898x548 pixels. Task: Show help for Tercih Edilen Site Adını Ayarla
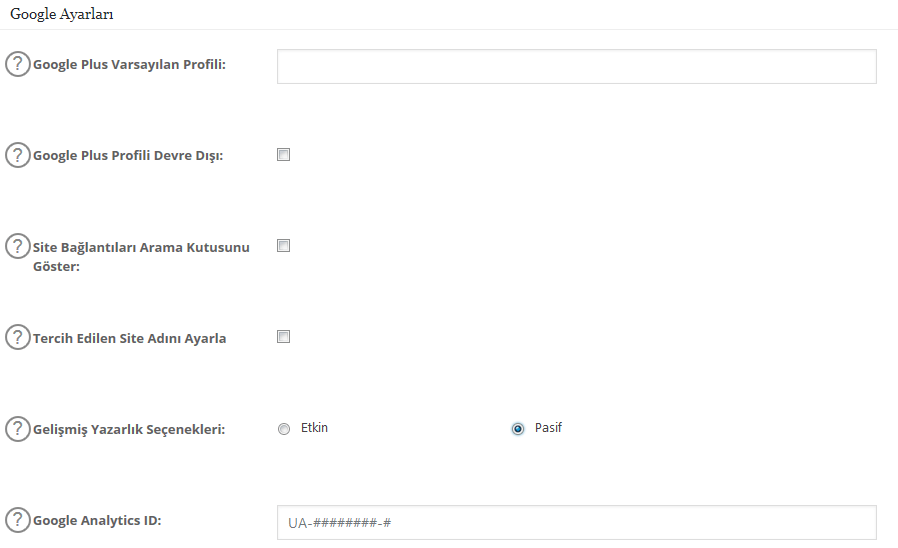[x=18, y=337]
